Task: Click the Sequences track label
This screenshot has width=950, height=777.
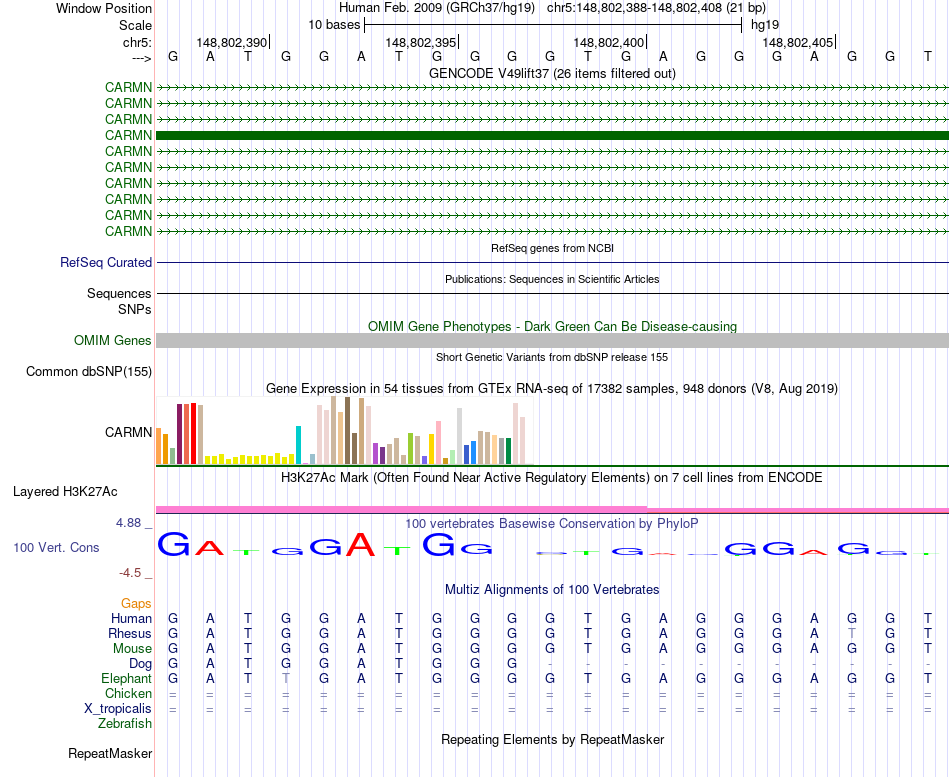Action: pos(119,293)
